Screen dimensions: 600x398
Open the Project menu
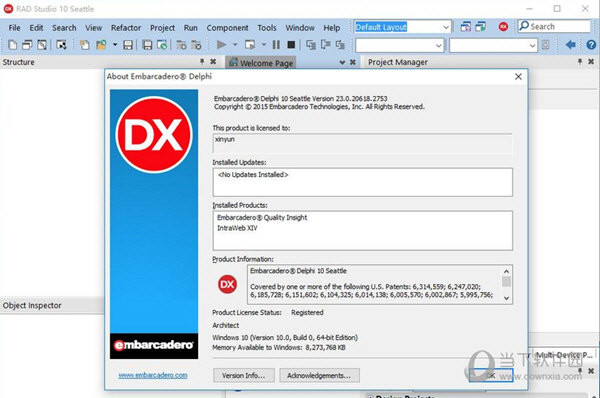(x=162, y=28)
